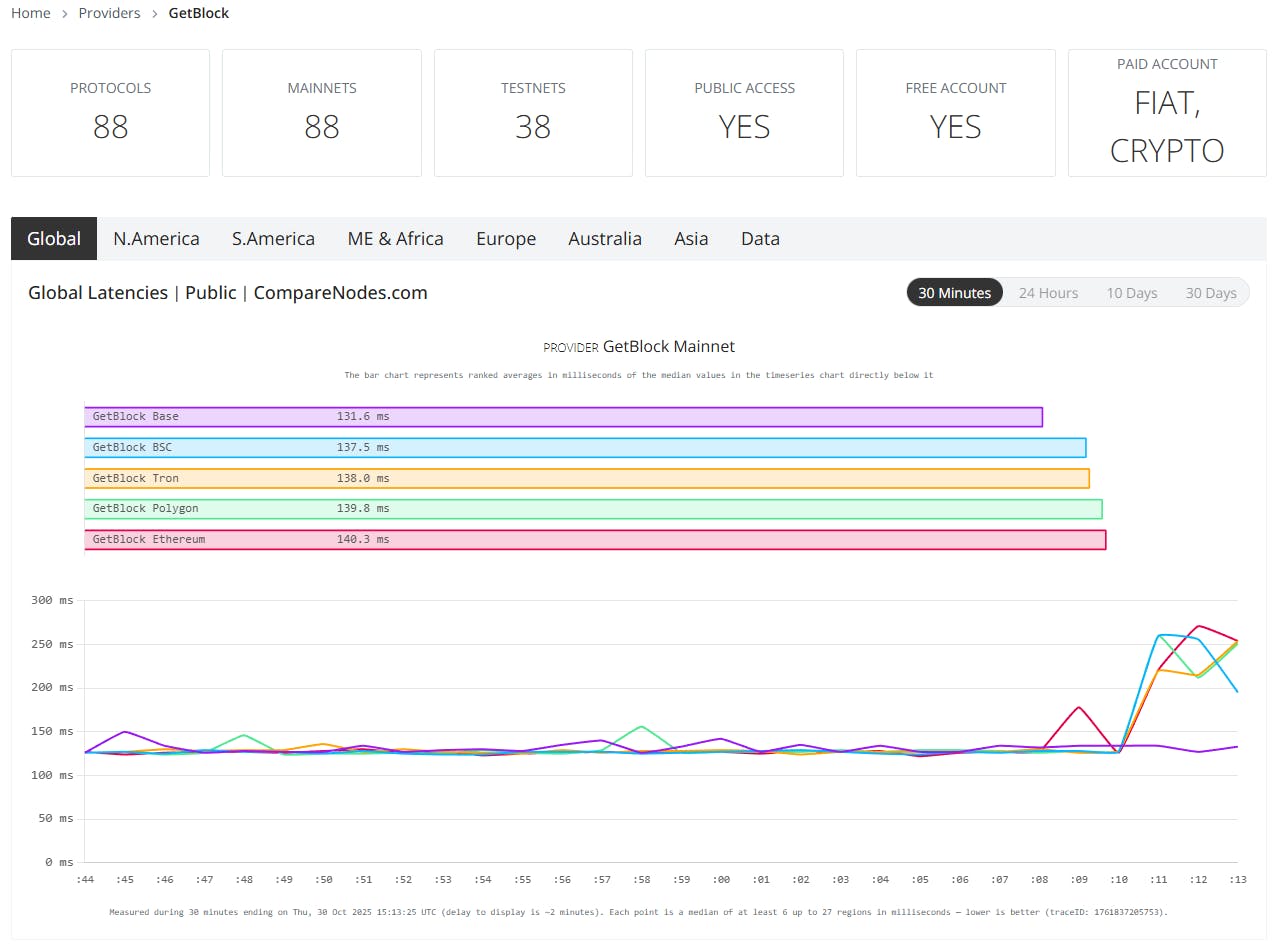This screenshot has width=1284, height=948.
Task: View the Data tab
Action: click(760, 238)
